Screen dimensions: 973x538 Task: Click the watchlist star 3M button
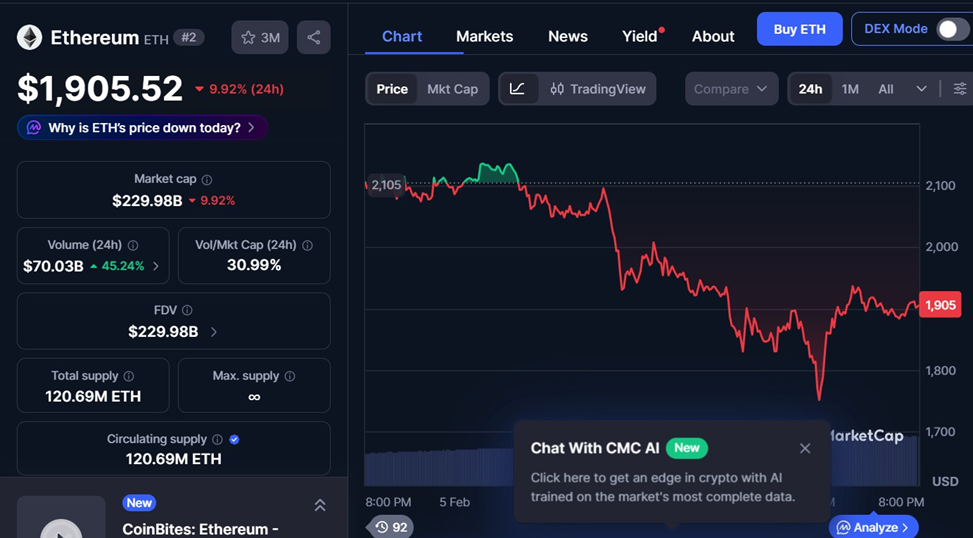(x=259, y=38)
